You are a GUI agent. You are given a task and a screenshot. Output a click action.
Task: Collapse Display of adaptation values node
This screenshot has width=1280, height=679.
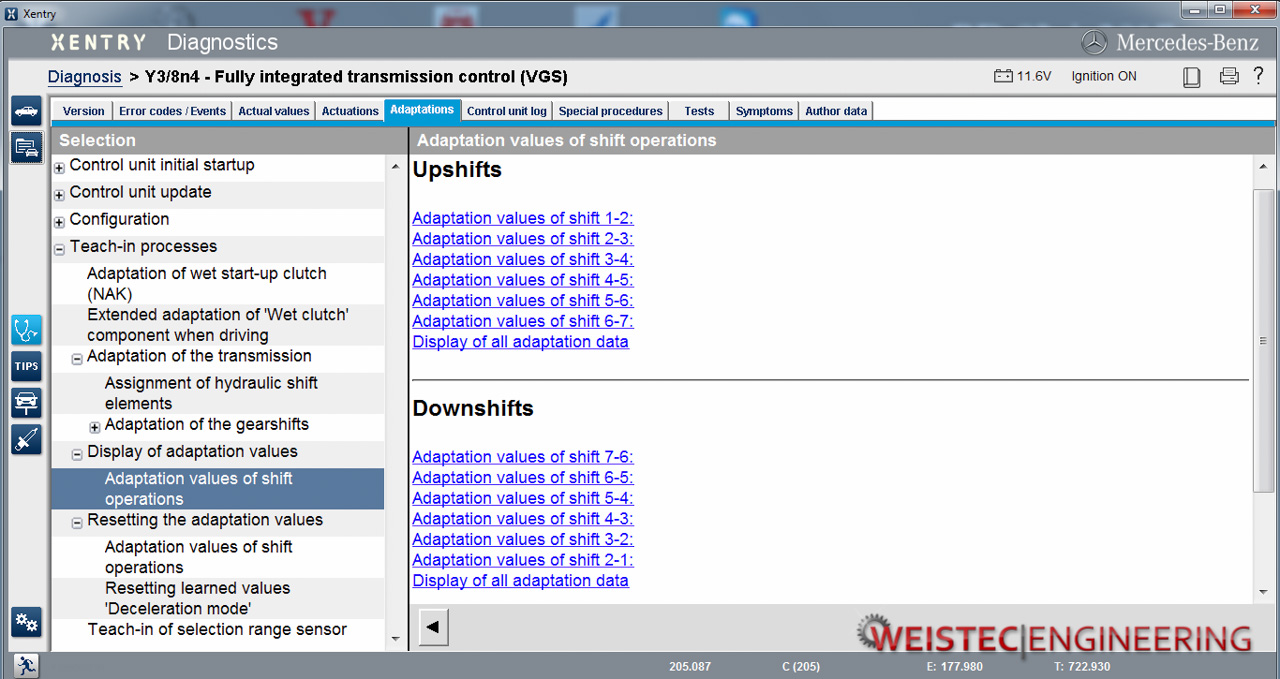click(77, 454)
